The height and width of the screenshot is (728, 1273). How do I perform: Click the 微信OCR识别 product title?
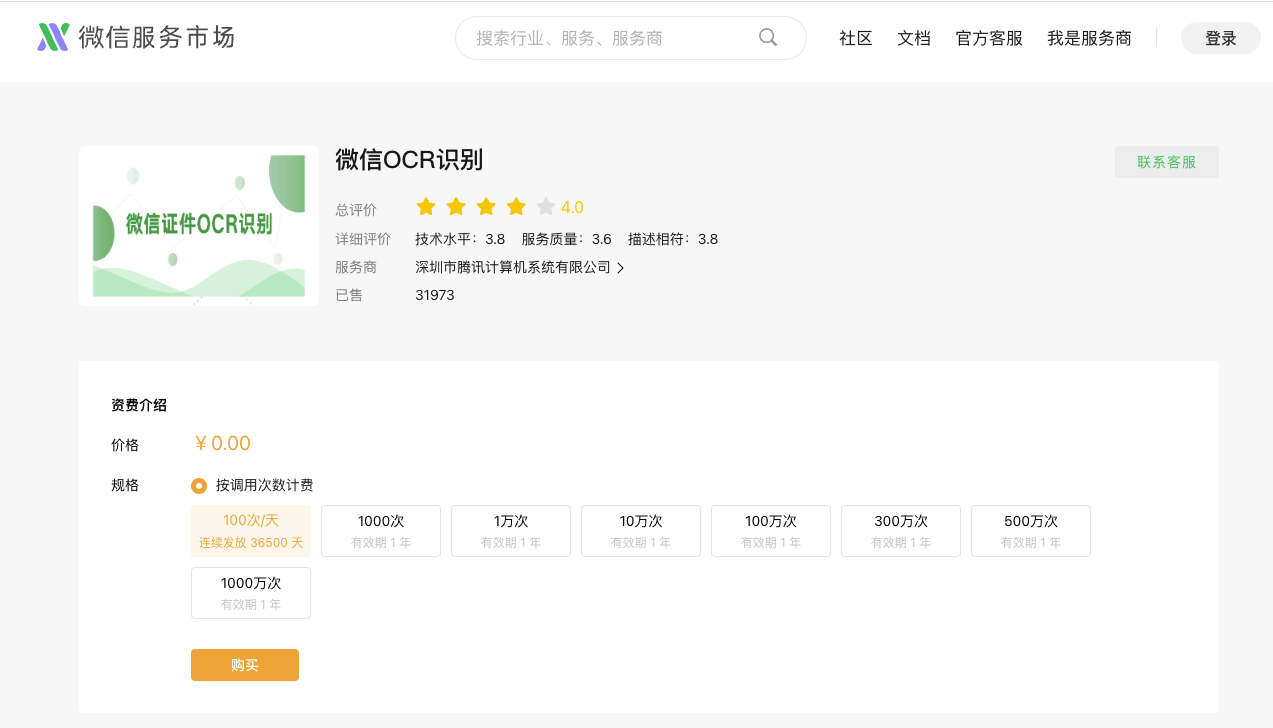point(409,160)
